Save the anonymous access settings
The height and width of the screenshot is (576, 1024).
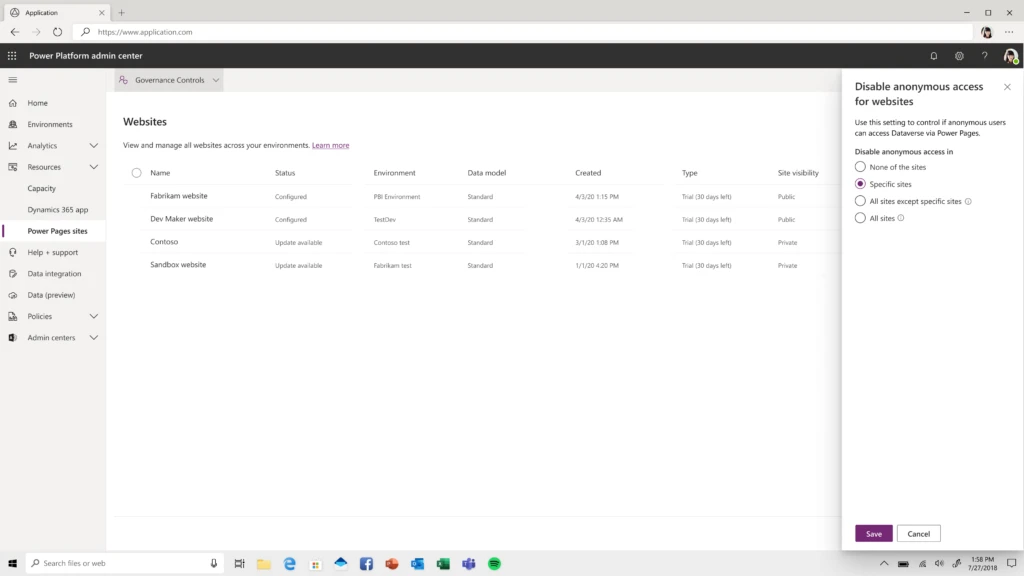[873, 533]
